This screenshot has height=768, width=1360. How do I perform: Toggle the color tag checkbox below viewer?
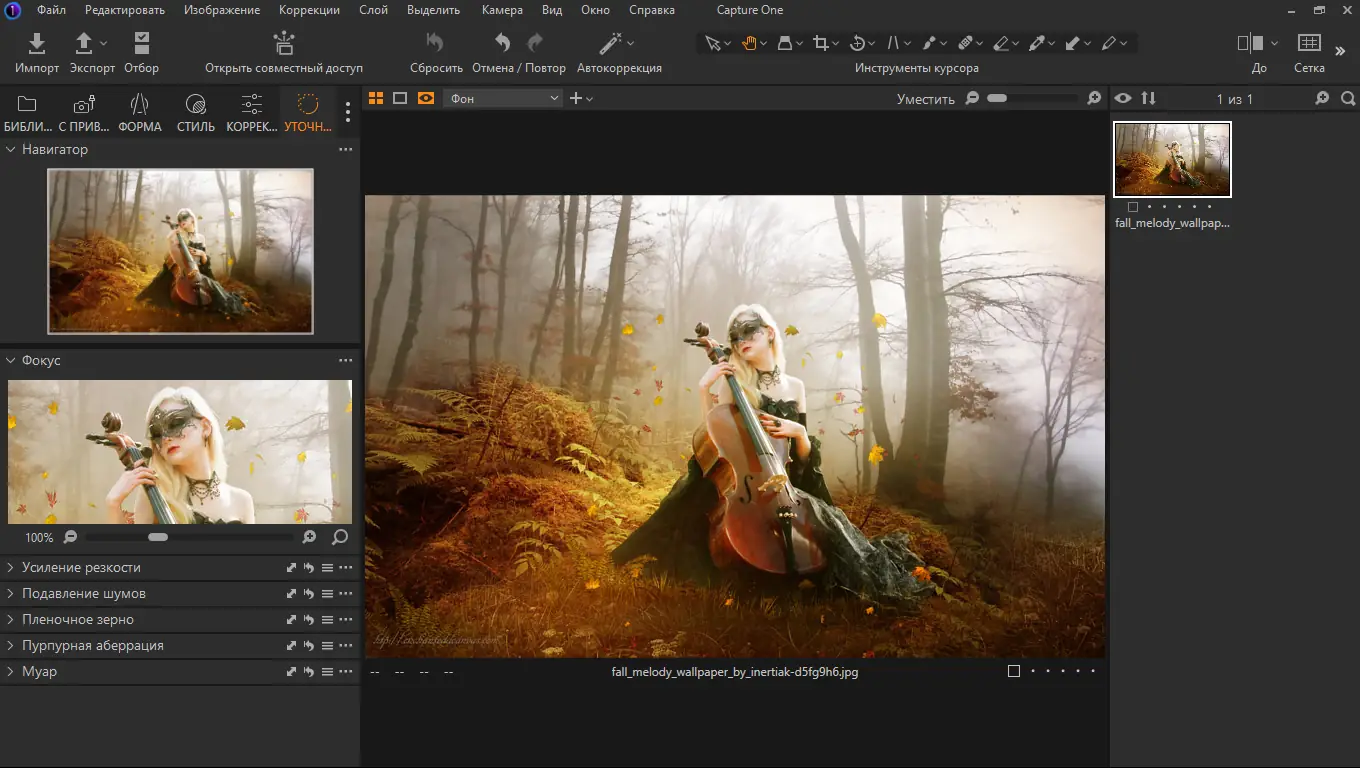1013,671
